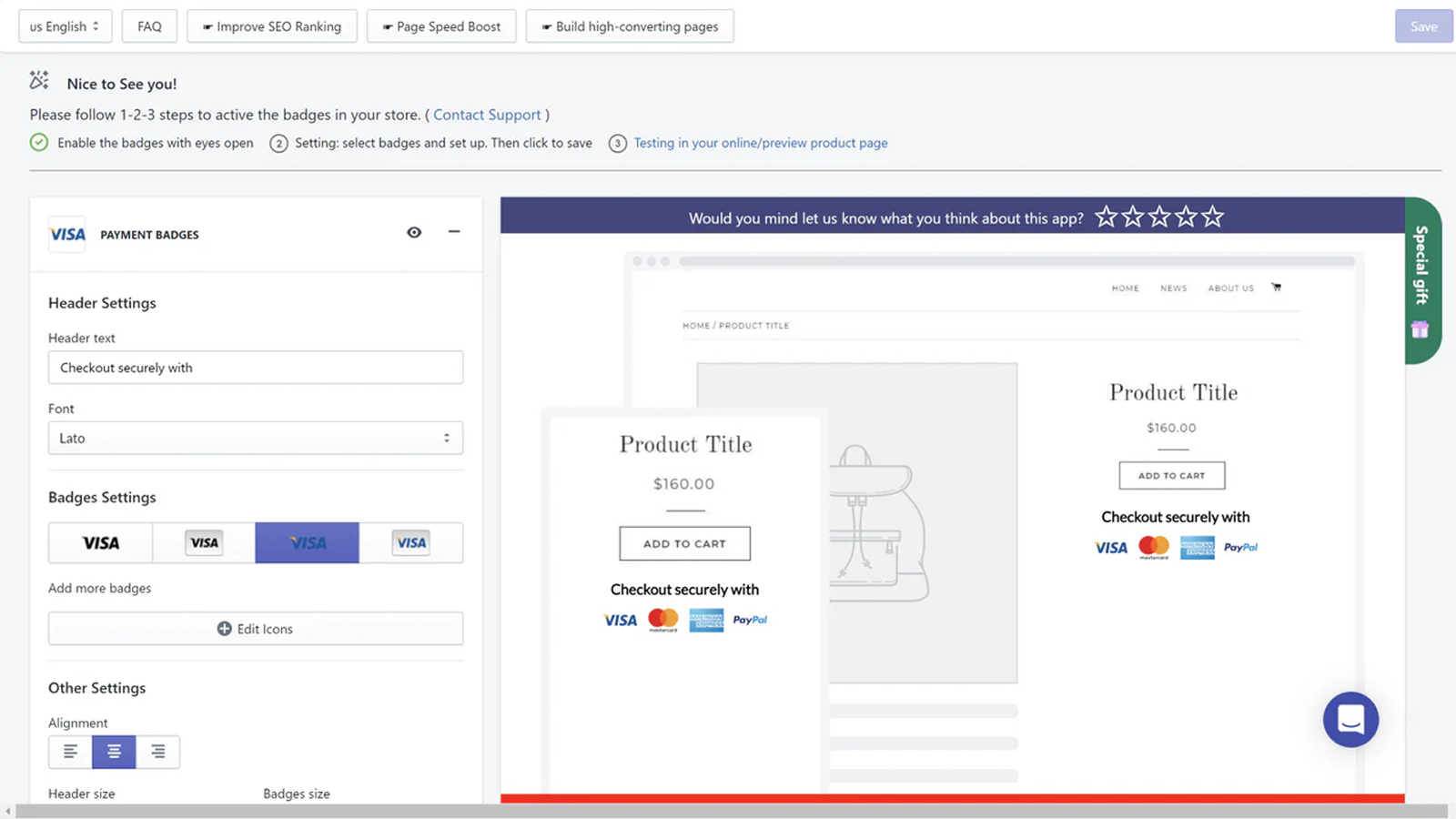Open the Special gift side tab
This screenshot has height=819, width=1456.
1421,280
